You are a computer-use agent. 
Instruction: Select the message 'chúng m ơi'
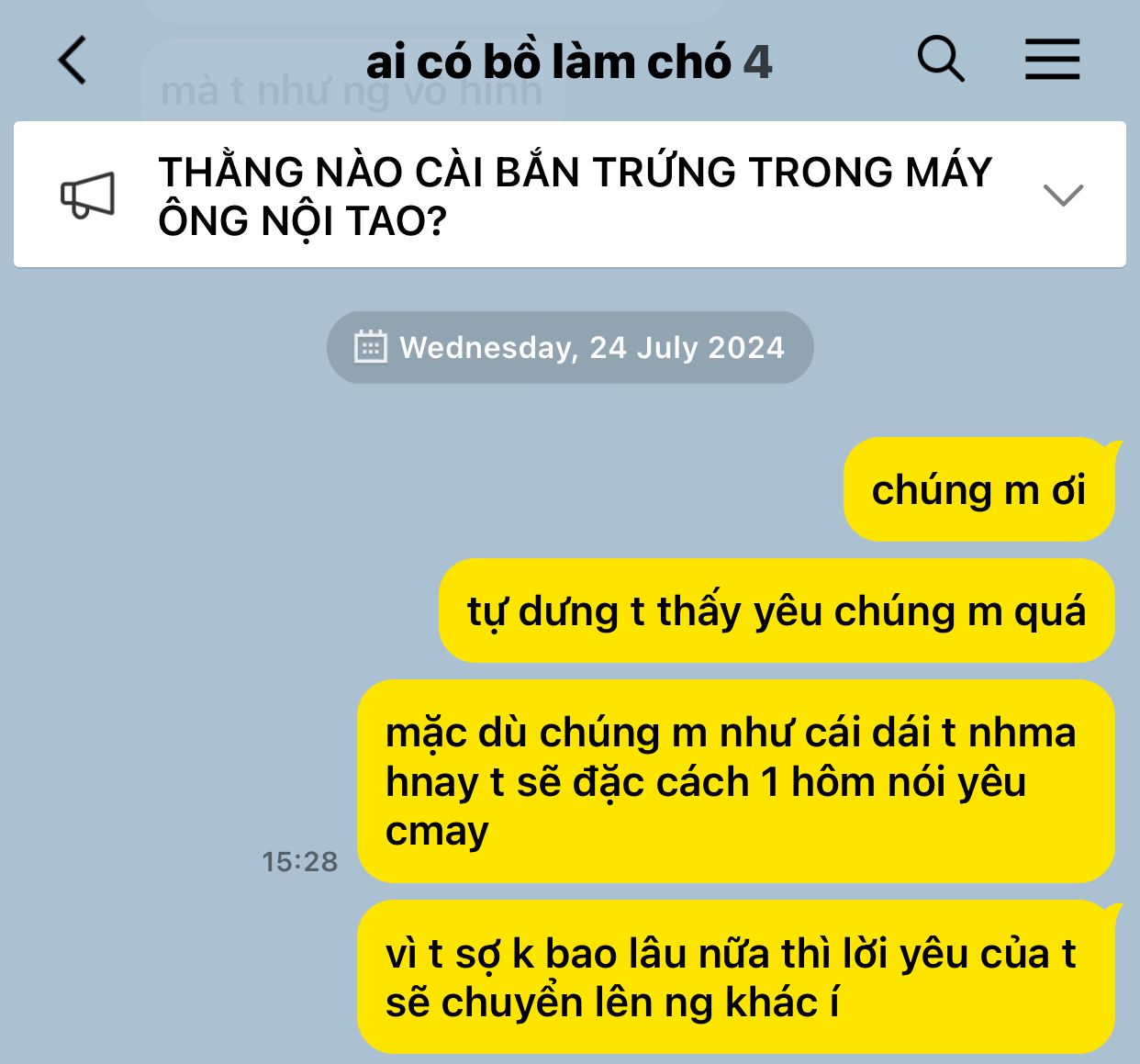tap(978, 489)
